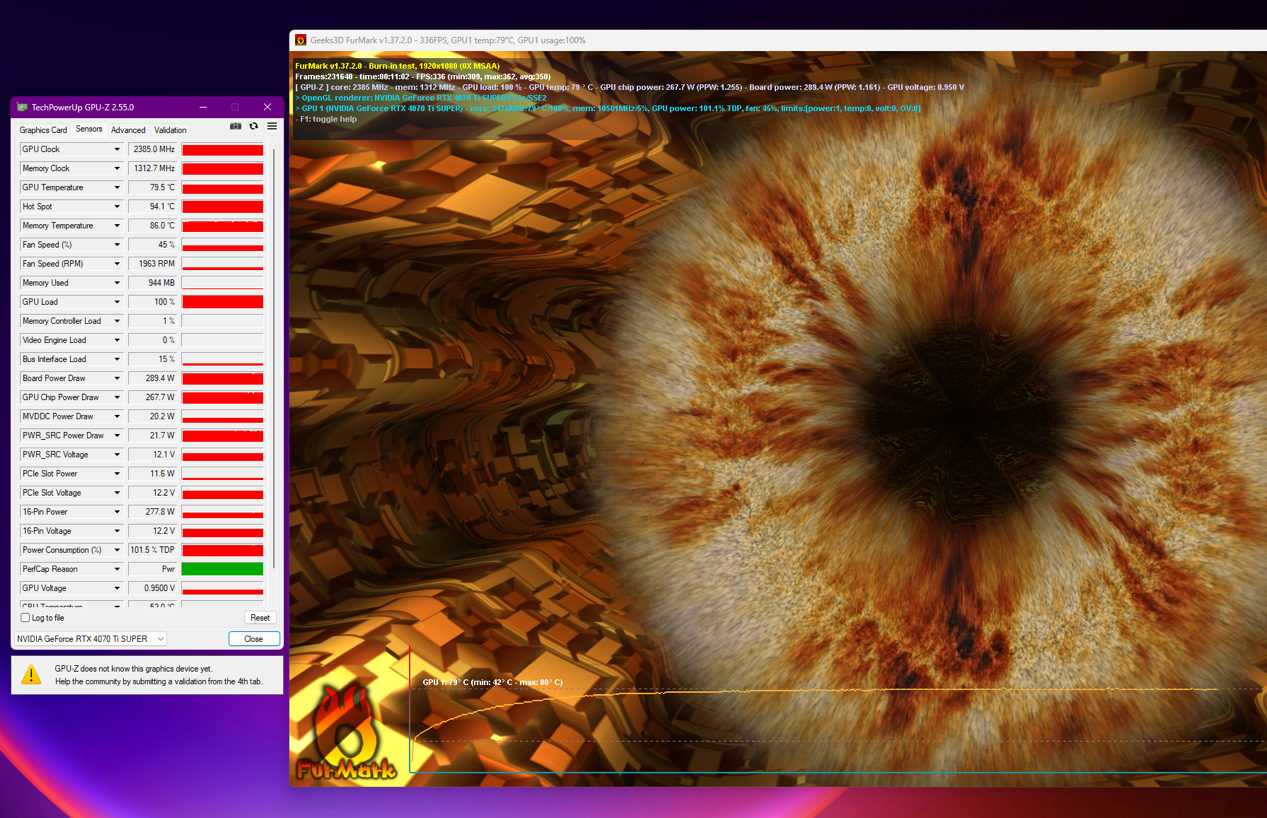Click the green PerfCap Reason bar

click(222, 569)
